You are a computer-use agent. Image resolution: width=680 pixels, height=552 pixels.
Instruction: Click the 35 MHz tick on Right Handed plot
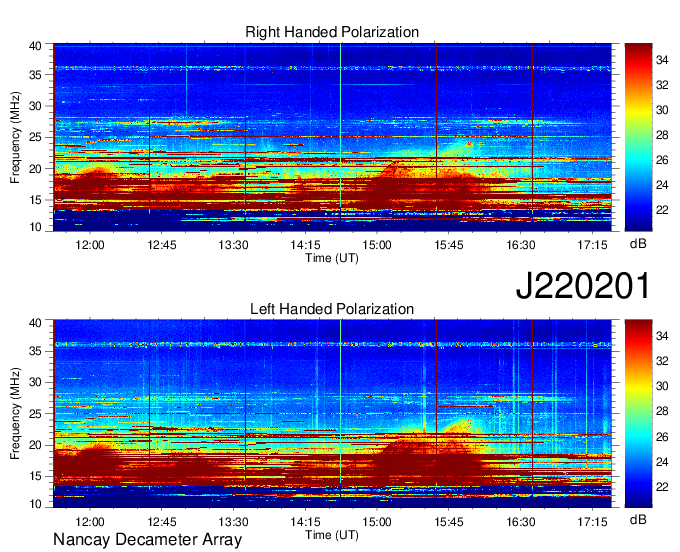[x=36, y=75]
